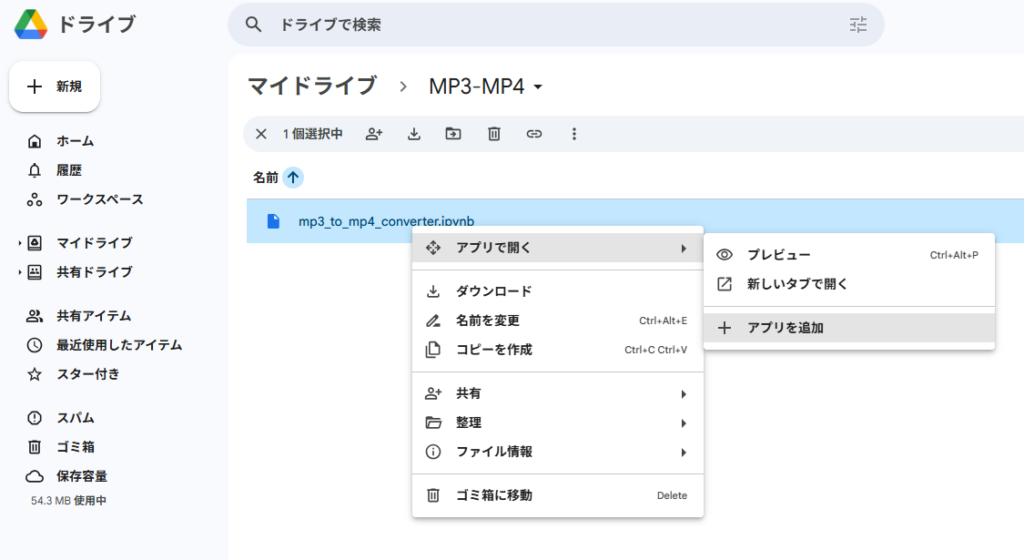This screenshot has width=1024, height=560.
Task: Click the blue file icon for mp3_to_mp4_converter
Action: [274, 221]
